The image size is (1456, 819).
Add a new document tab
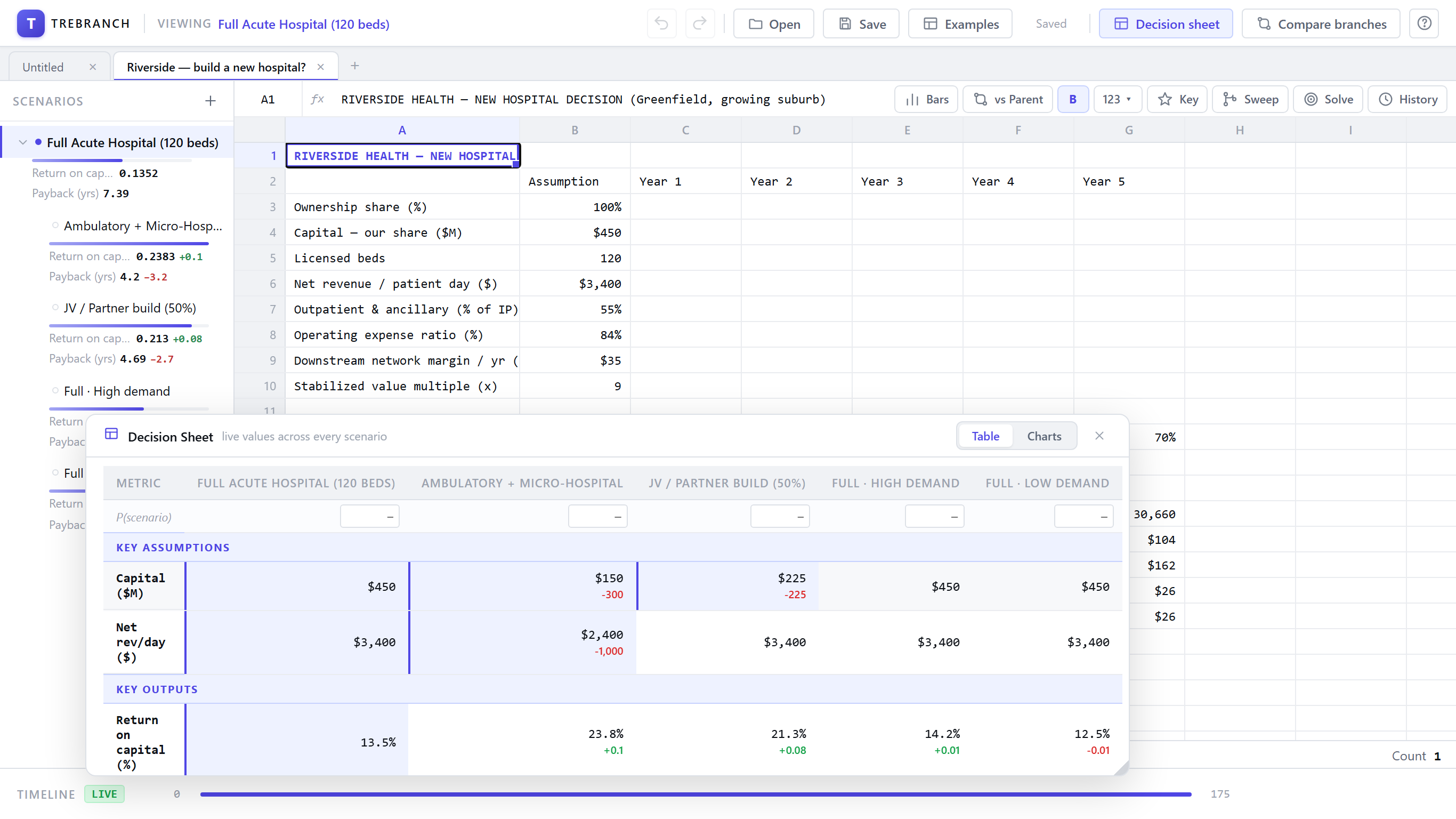[x=354, y=66]
